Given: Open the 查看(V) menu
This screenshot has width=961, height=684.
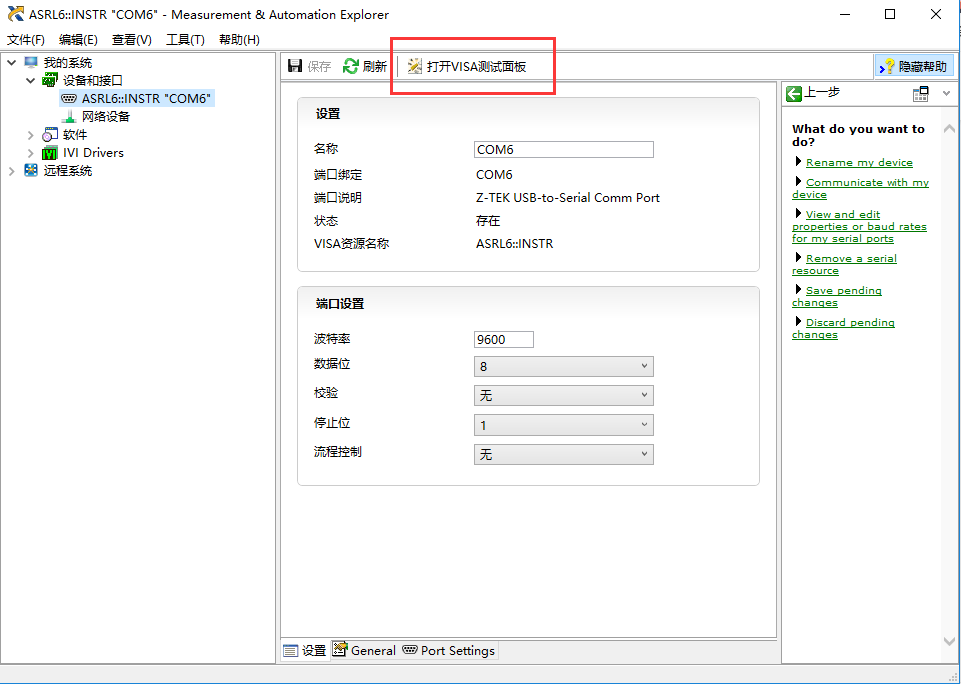Looking at the screenshot, I should [131, 40].
